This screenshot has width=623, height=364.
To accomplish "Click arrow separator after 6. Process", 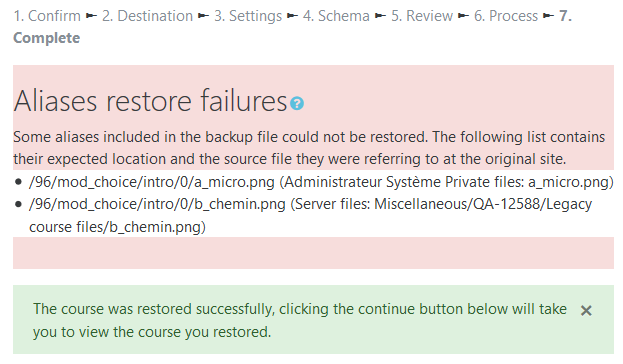I will 549,16.
